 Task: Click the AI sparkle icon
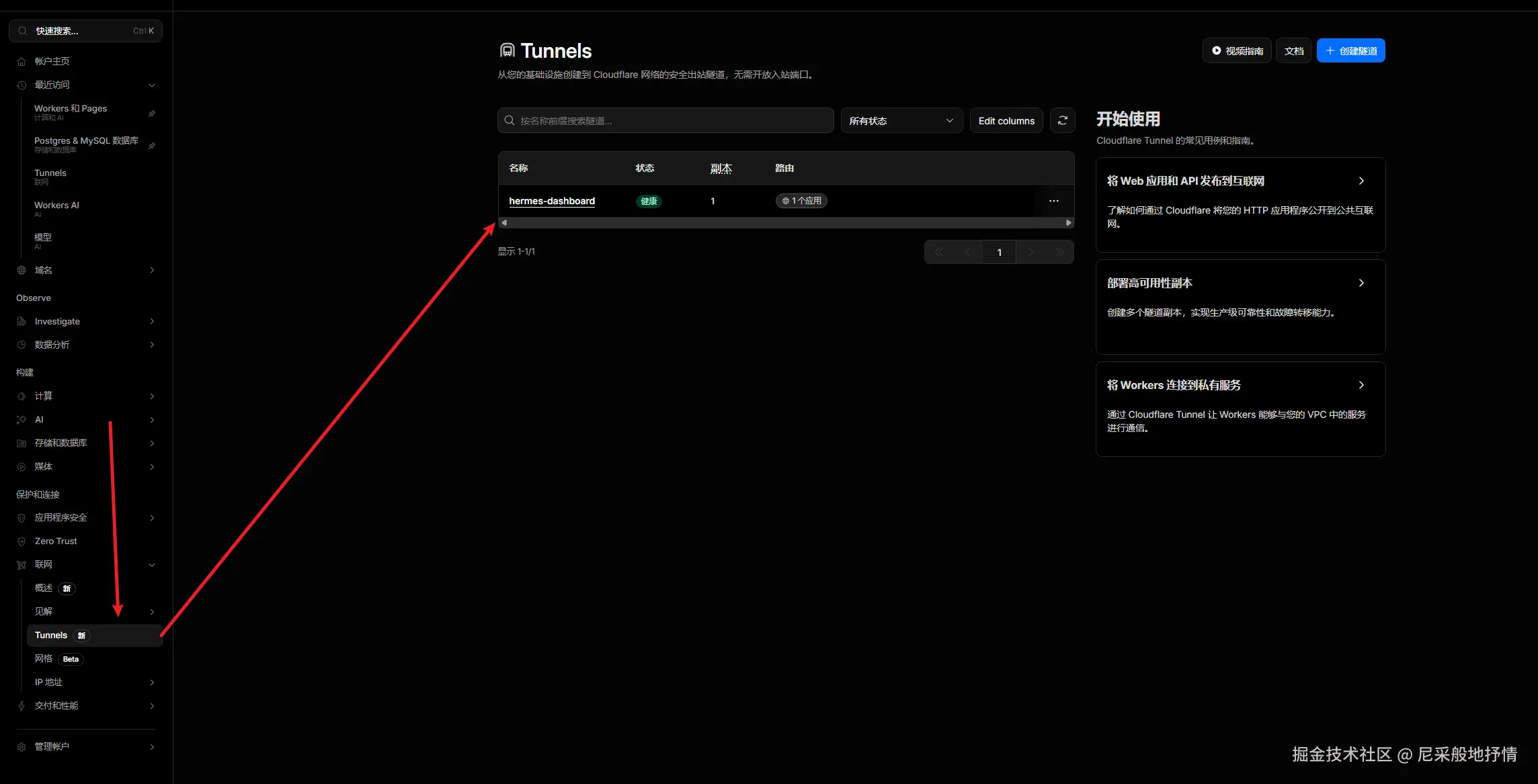pyautogui.click(x=22, y=420)
